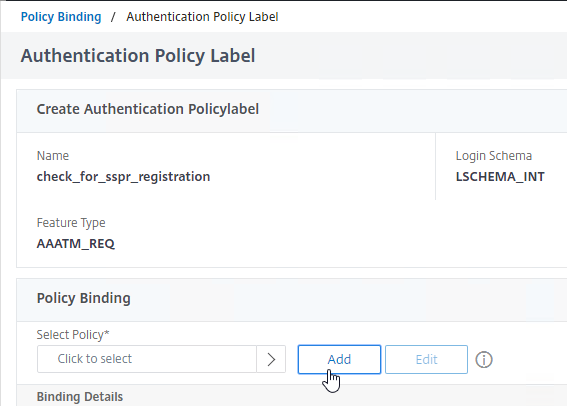Screen dimensions: 567x406
Task: Click the Select Policy required asterisk
Action: pyautogui.click(x=107, y=332)
